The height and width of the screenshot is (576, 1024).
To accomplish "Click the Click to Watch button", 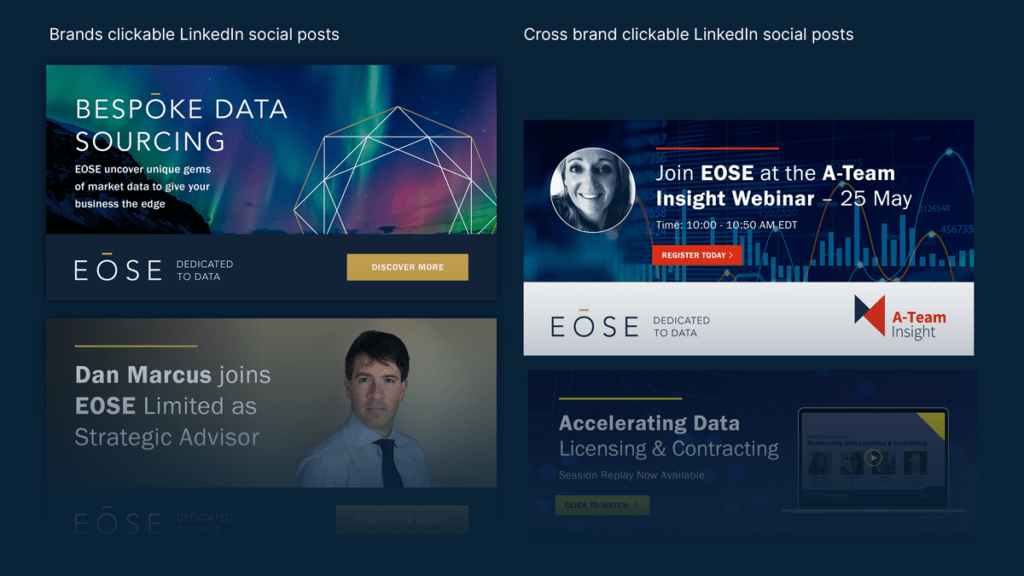I will click(602, 505).
